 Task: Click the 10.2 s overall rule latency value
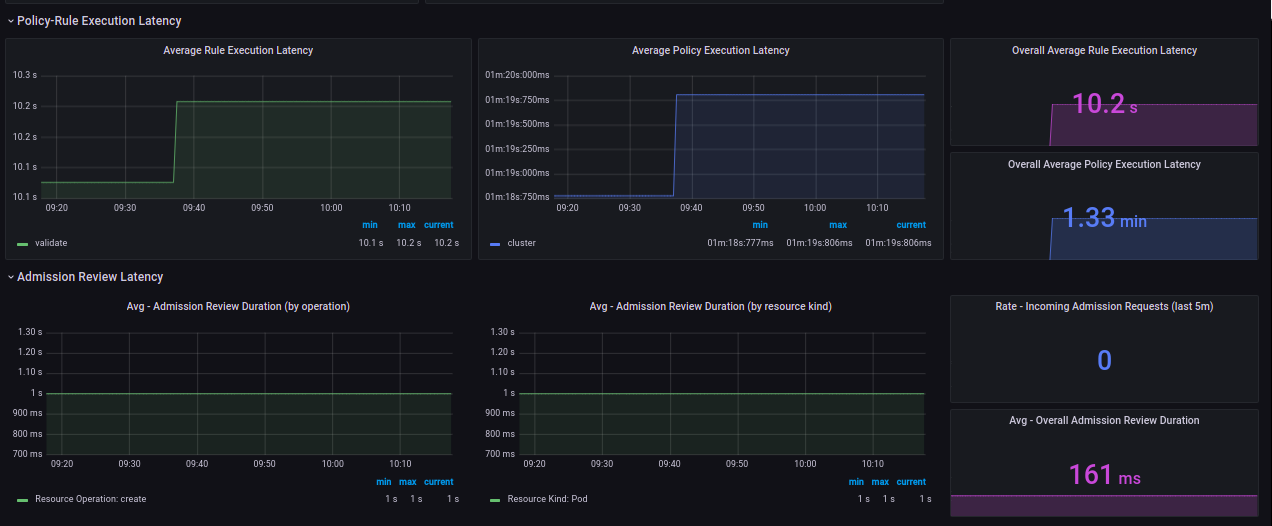point(1104,104)
